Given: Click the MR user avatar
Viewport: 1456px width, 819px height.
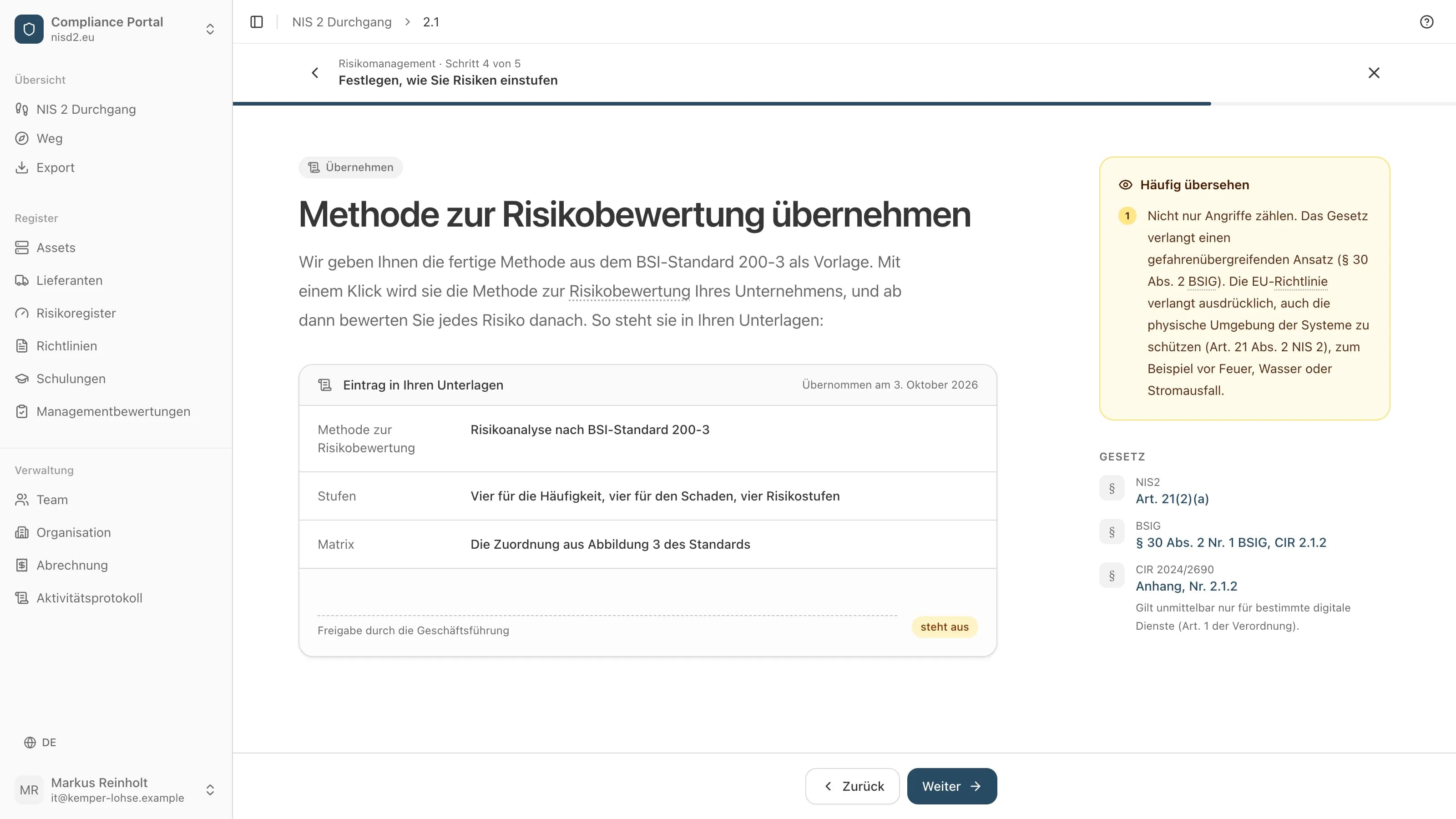Looking at the screenshot, I should tap(29, 789).
